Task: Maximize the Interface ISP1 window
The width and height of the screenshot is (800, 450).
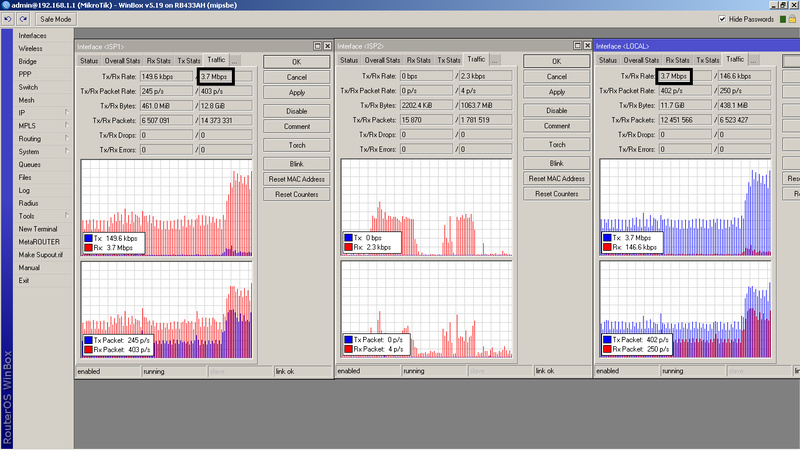Action: tap(316, 46)
